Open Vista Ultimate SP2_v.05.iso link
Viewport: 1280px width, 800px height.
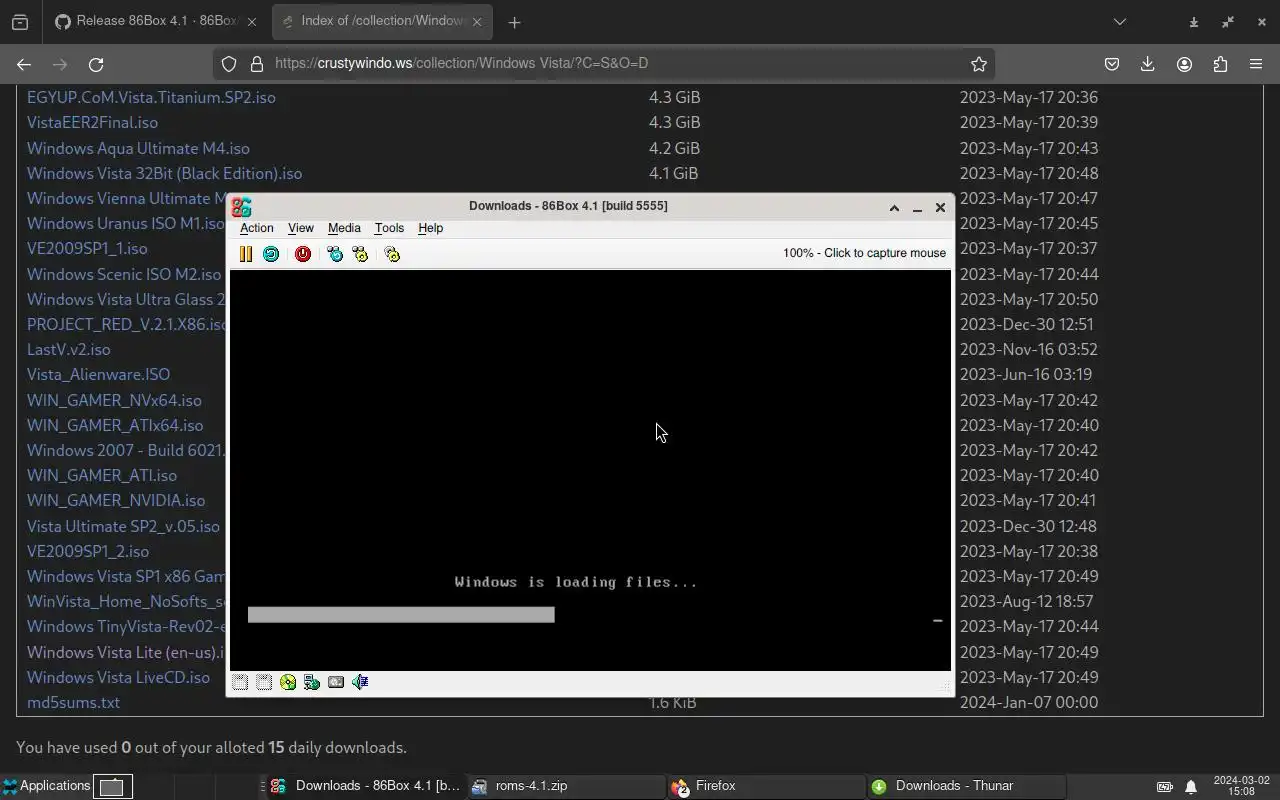[123, 526]
